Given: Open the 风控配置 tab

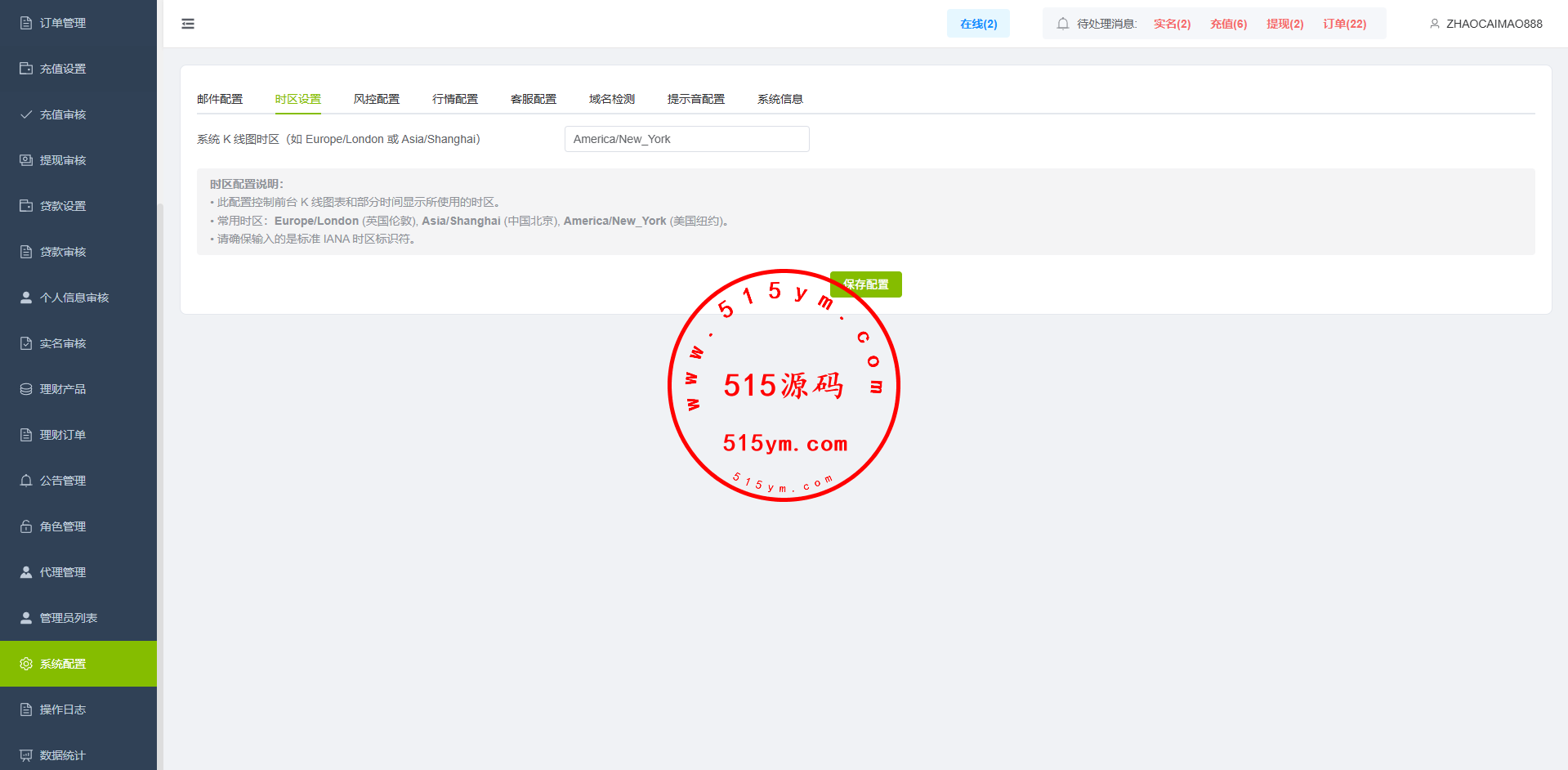Looking at the screenshot, I should click(x=377, y=99).
